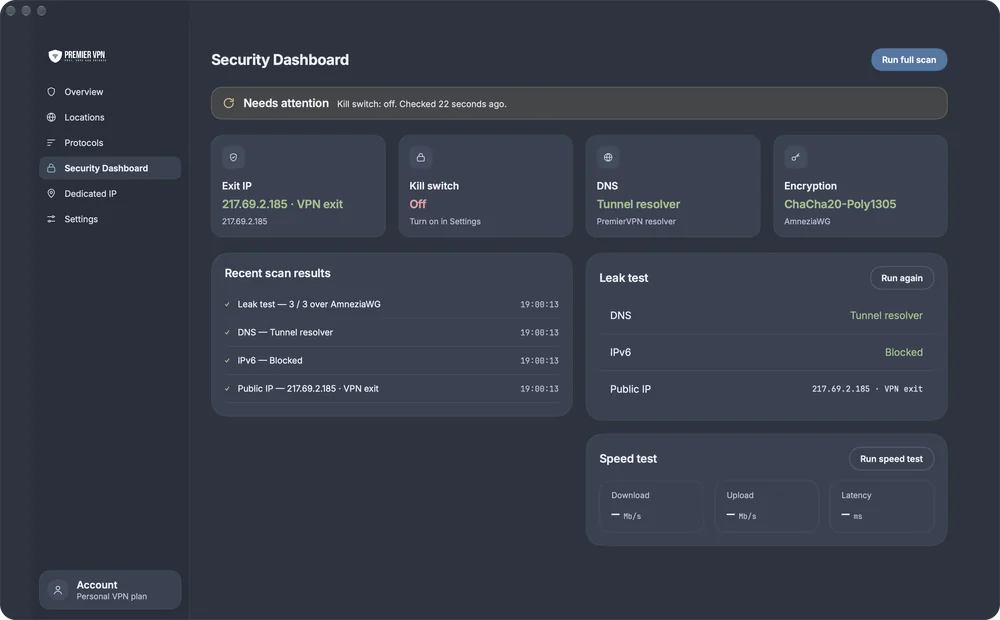Select the Upload speed tile

pos(767,506)
